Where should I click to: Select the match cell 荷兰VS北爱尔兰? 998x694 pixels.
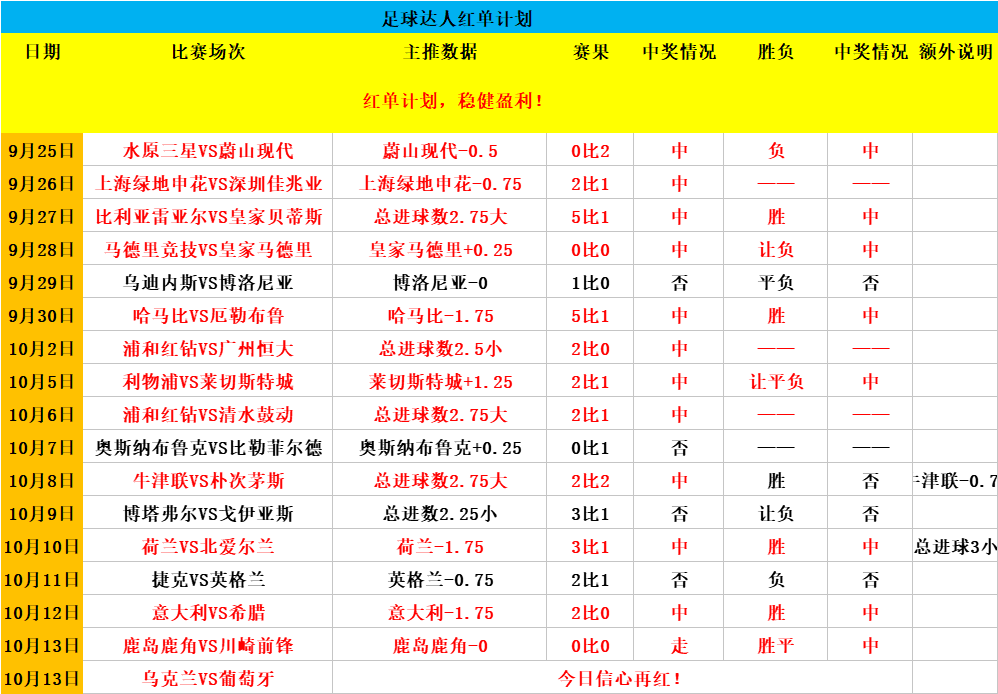(x=208, y=547)
